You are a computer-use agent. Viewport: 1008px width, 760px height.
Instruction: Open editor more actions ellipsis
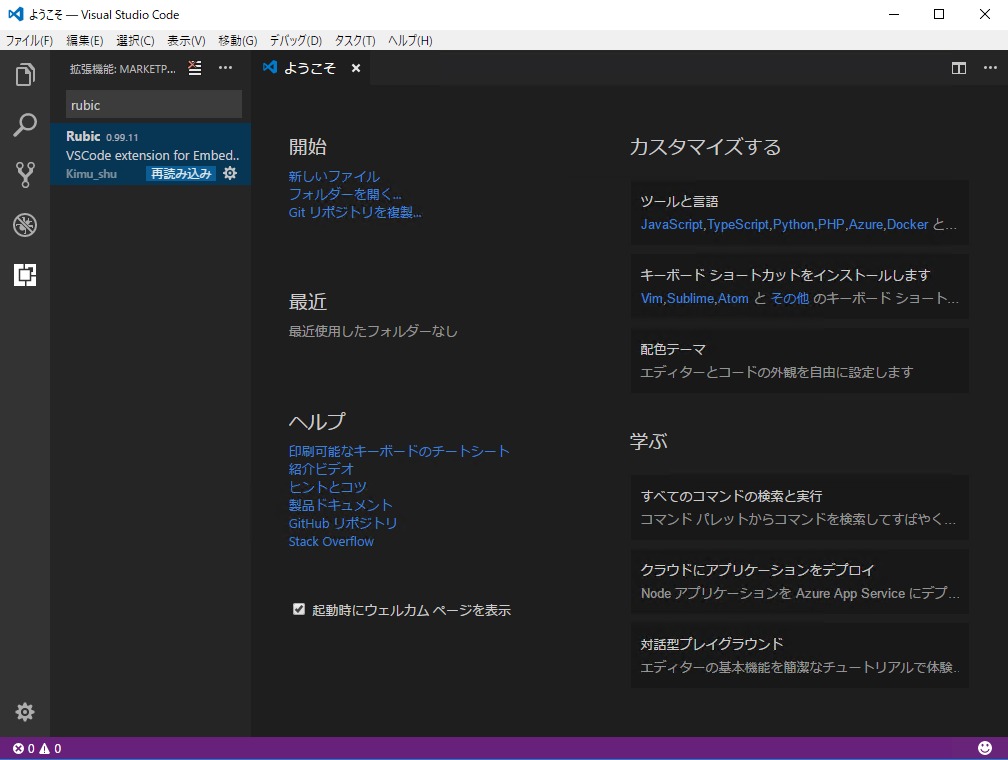coord(990,68)
